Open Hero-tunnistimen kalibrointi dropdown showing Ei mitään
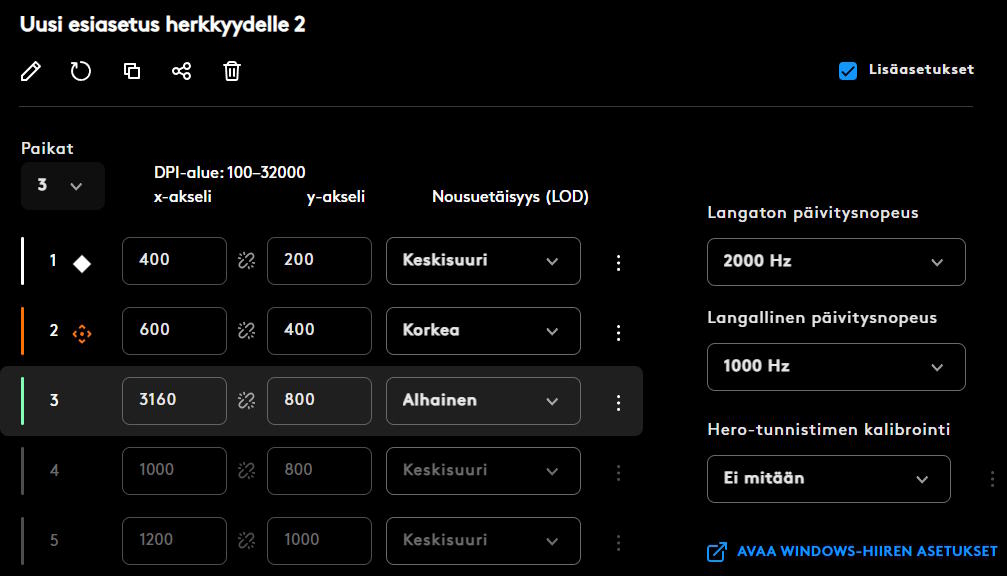 click(828, 479)
